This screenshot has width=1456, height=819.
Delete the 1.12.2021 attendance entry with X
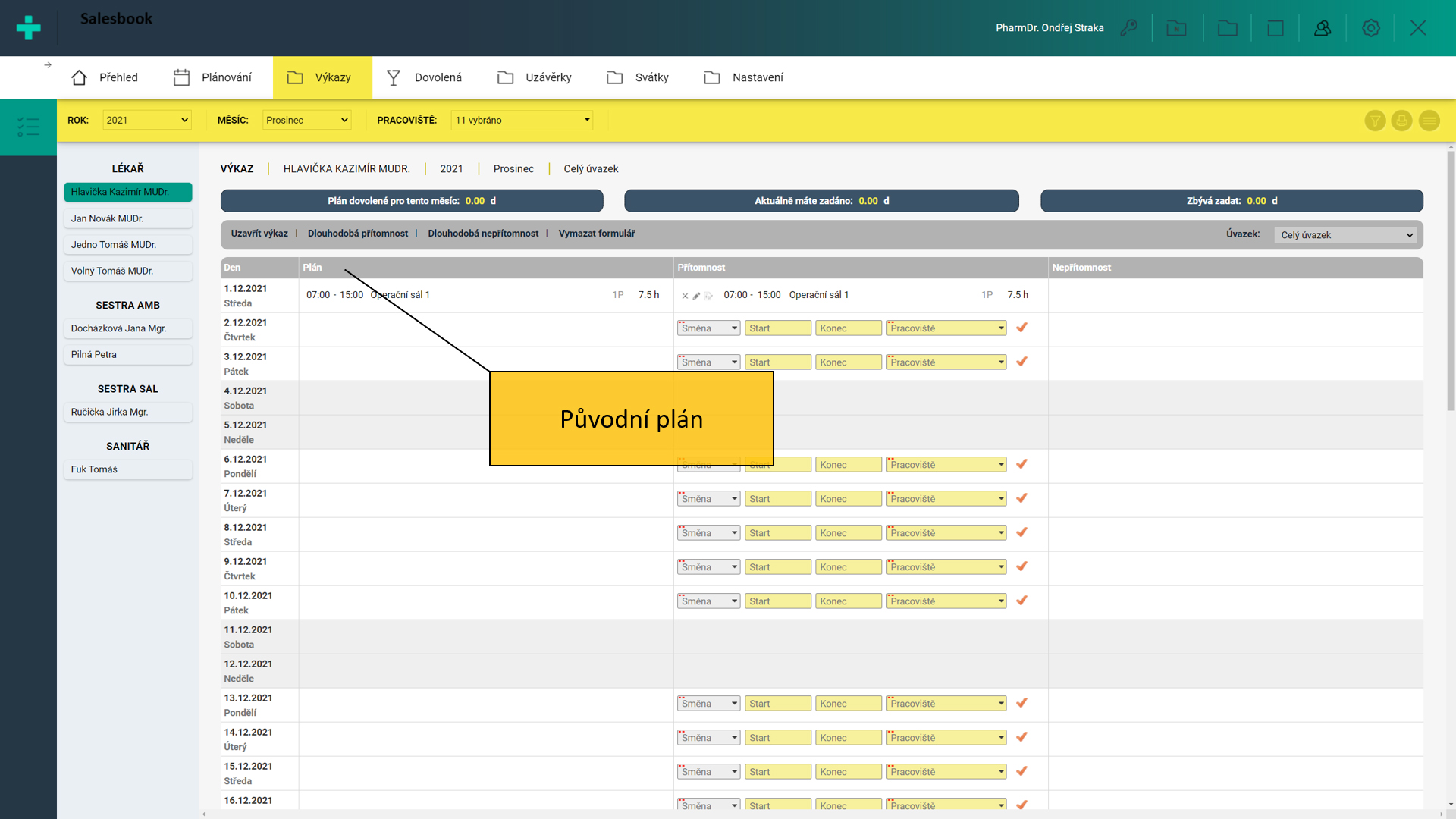tap(685, 296)
